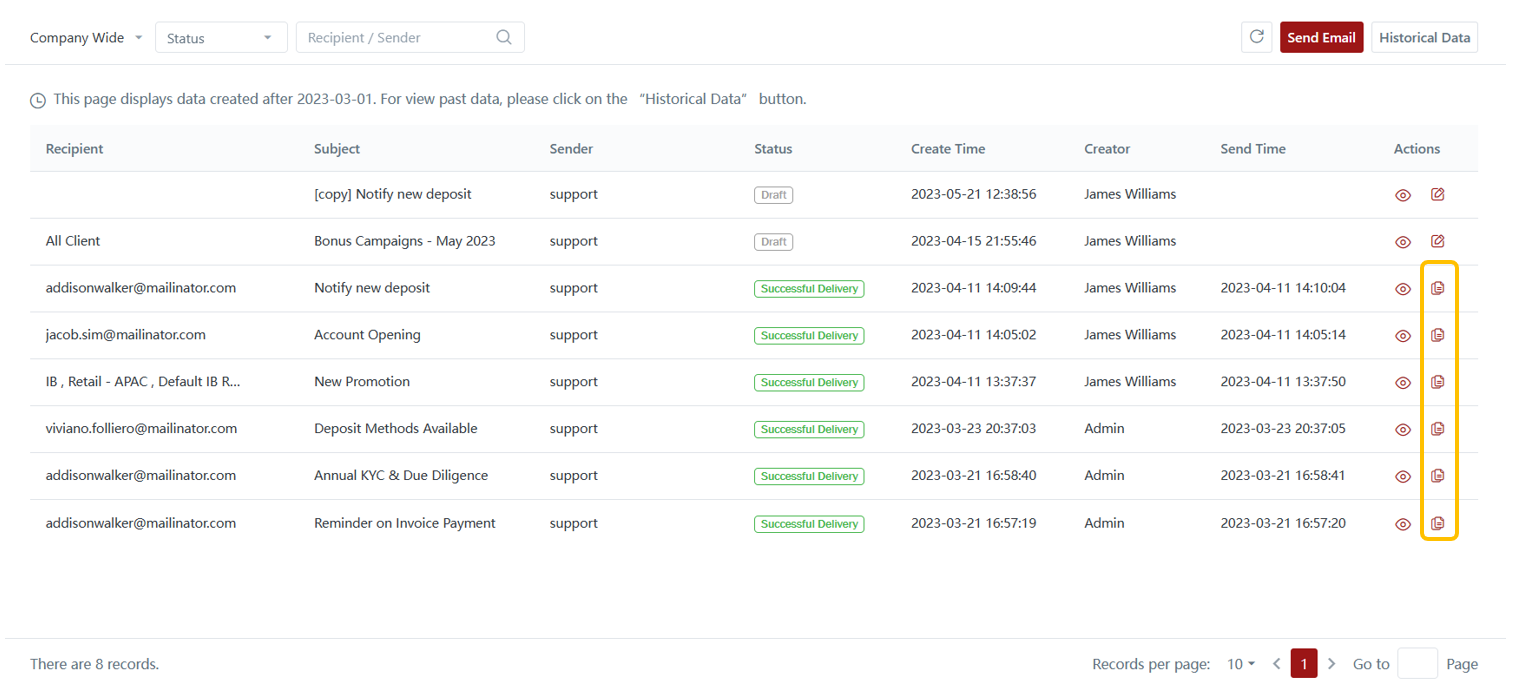The image size is (1521, 693).
Task: Edit the Bonus Campaigns - May 2023 draft
Action: click(1438, 241)
